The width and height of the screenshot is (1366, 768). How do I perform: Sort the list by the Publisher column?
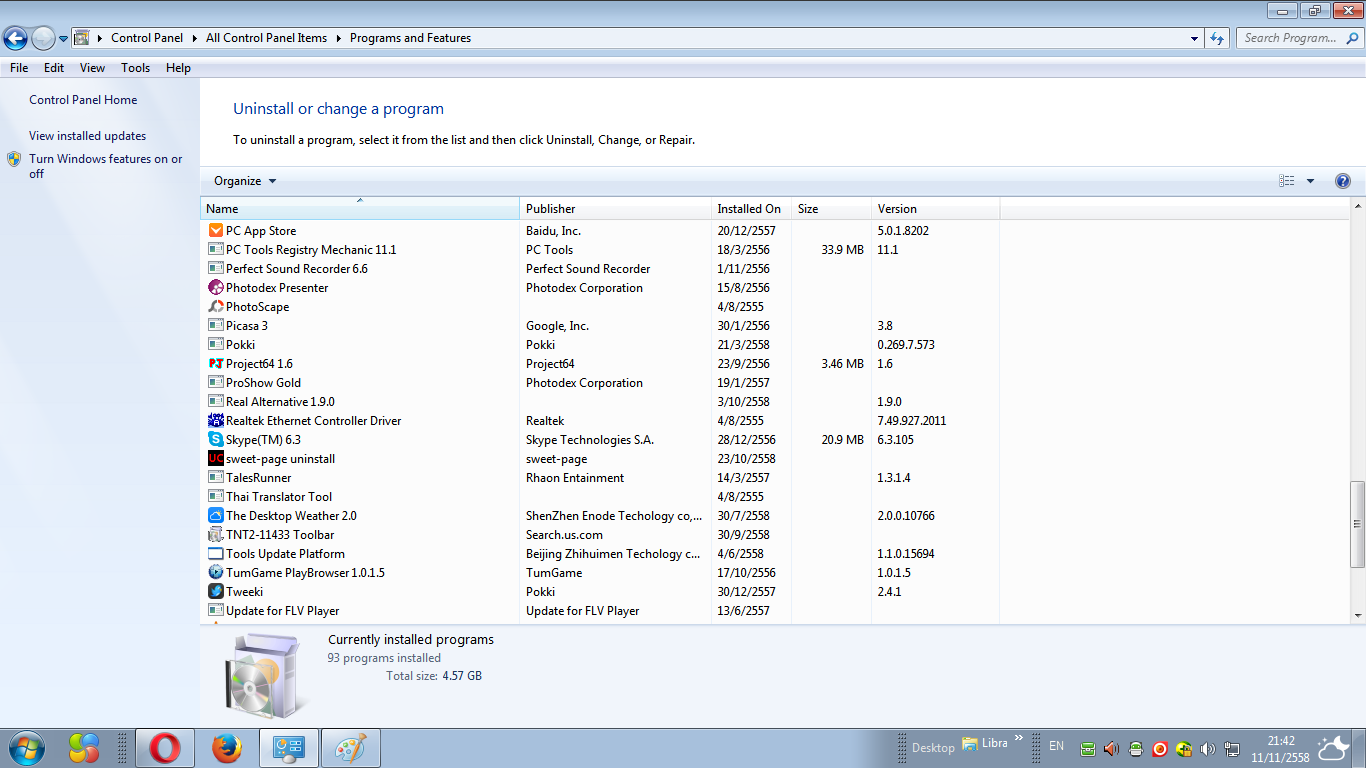tap(615, 208)
